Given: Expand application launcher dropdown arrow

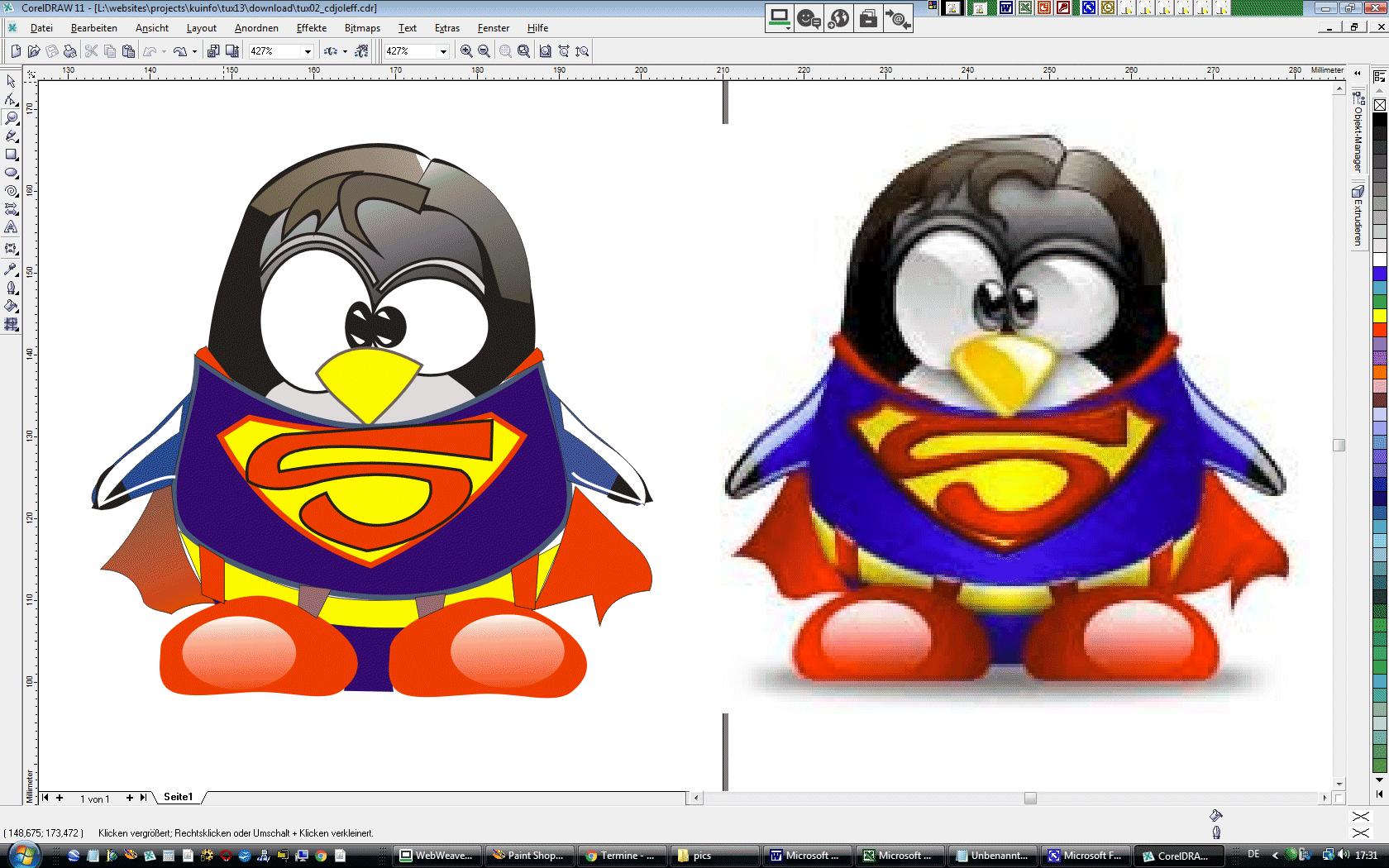Looking at the screenshot, I should pyautogui.click(x=345, y=51).
